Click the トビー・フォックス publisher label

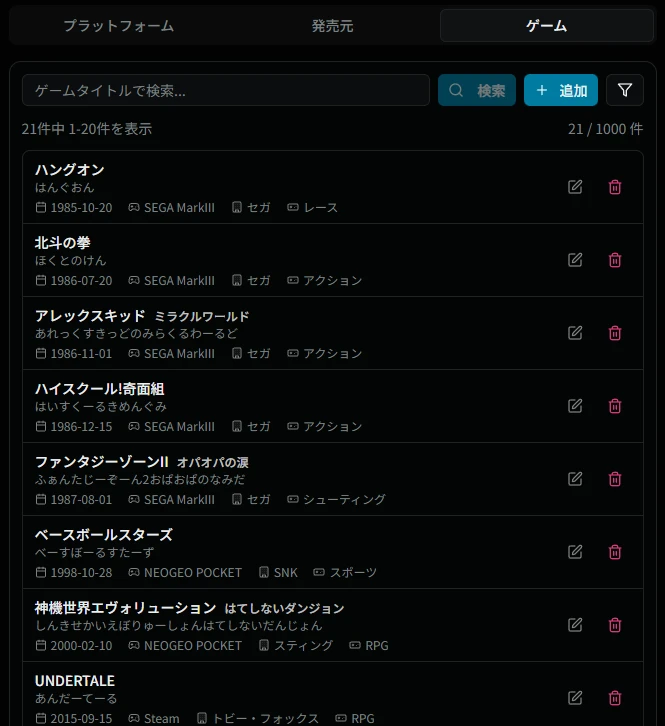point(265,718)
